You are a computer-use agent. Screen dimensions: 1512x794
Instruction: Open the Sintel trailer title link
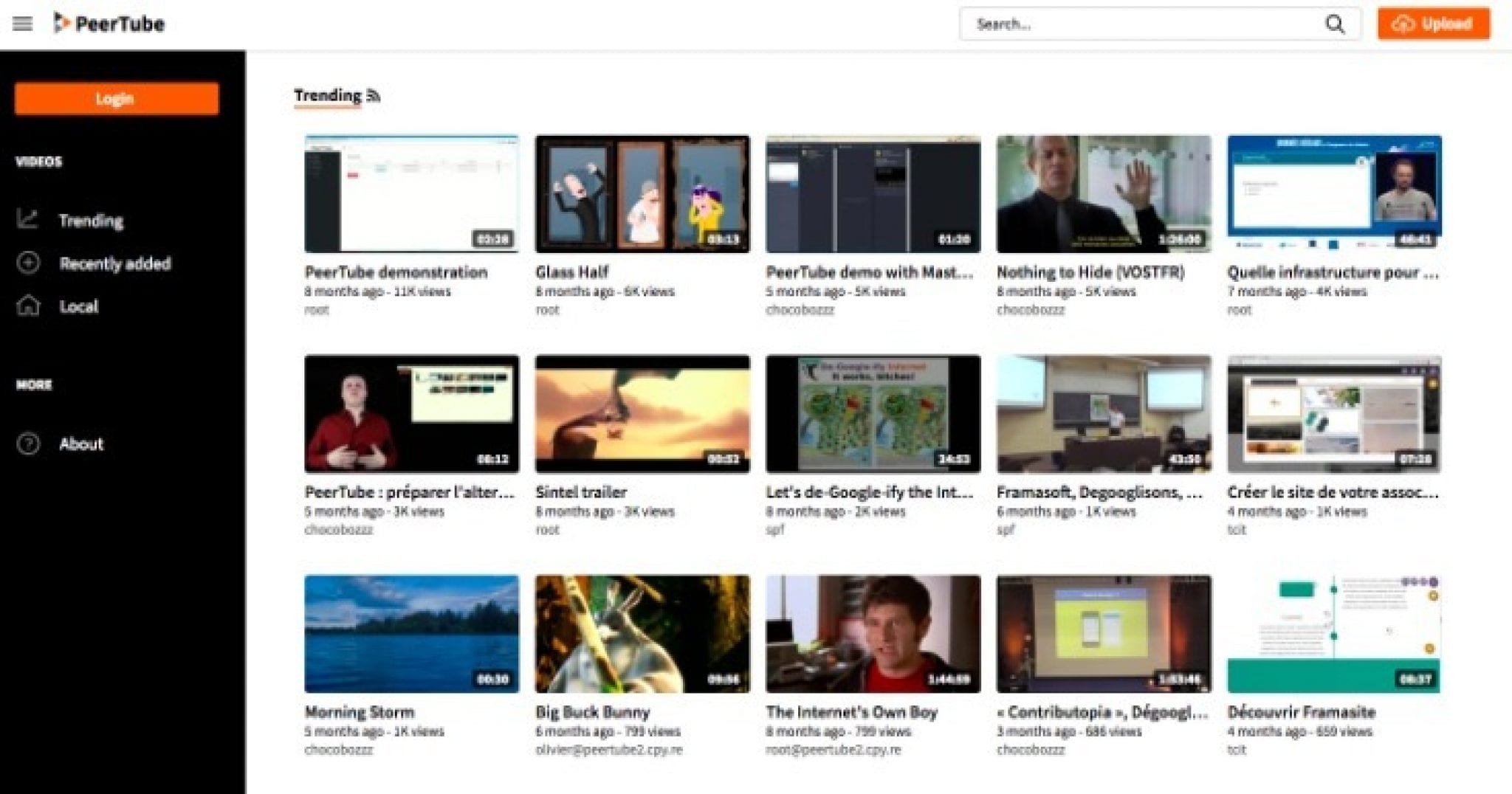(581, 492)
